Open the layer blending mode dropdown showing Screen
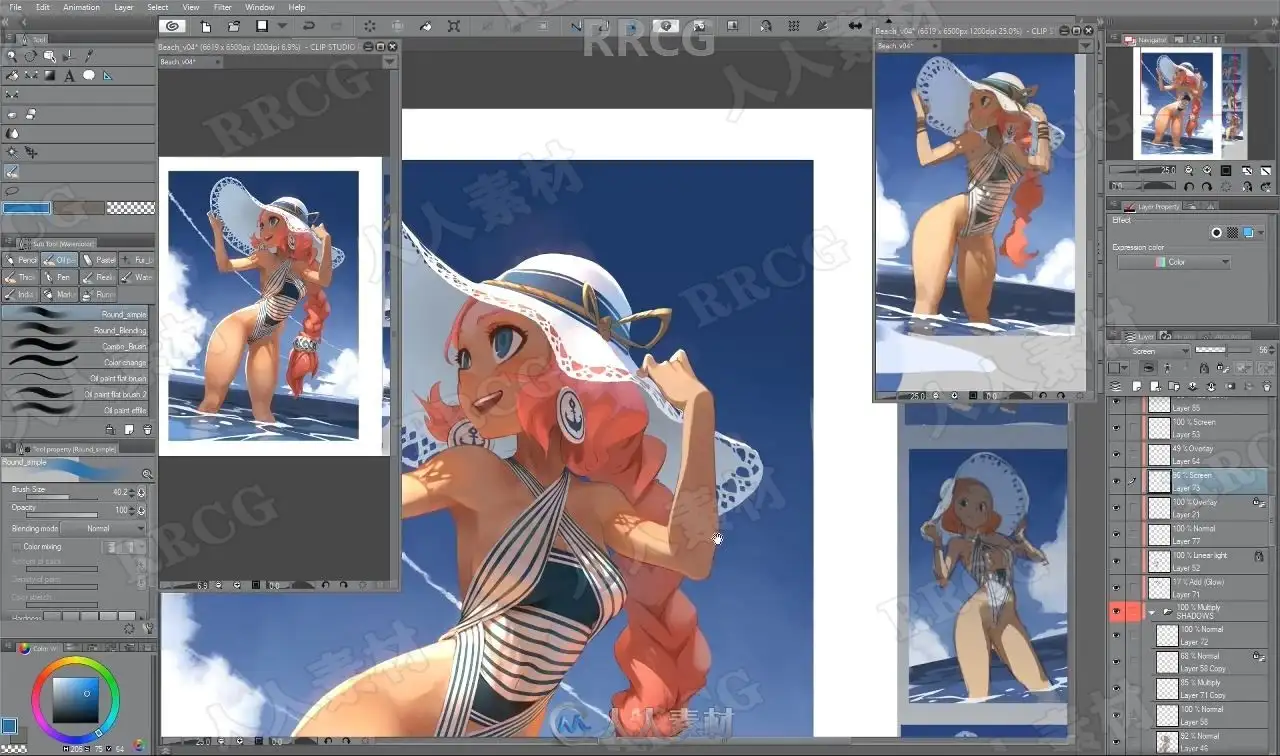 tap(1149, 352)
